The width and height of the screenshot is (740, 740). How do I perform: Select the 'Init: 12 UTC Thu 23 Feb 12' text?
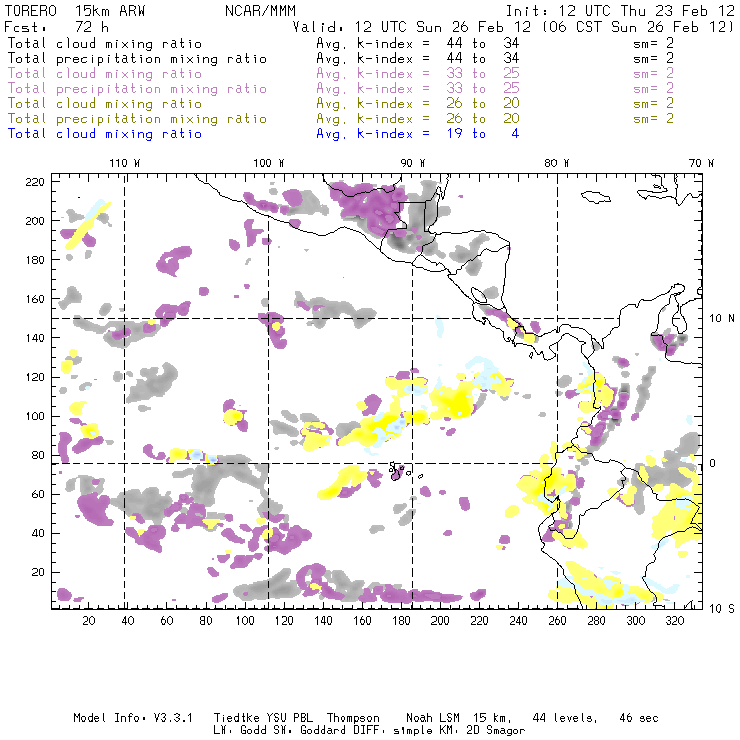620,11
